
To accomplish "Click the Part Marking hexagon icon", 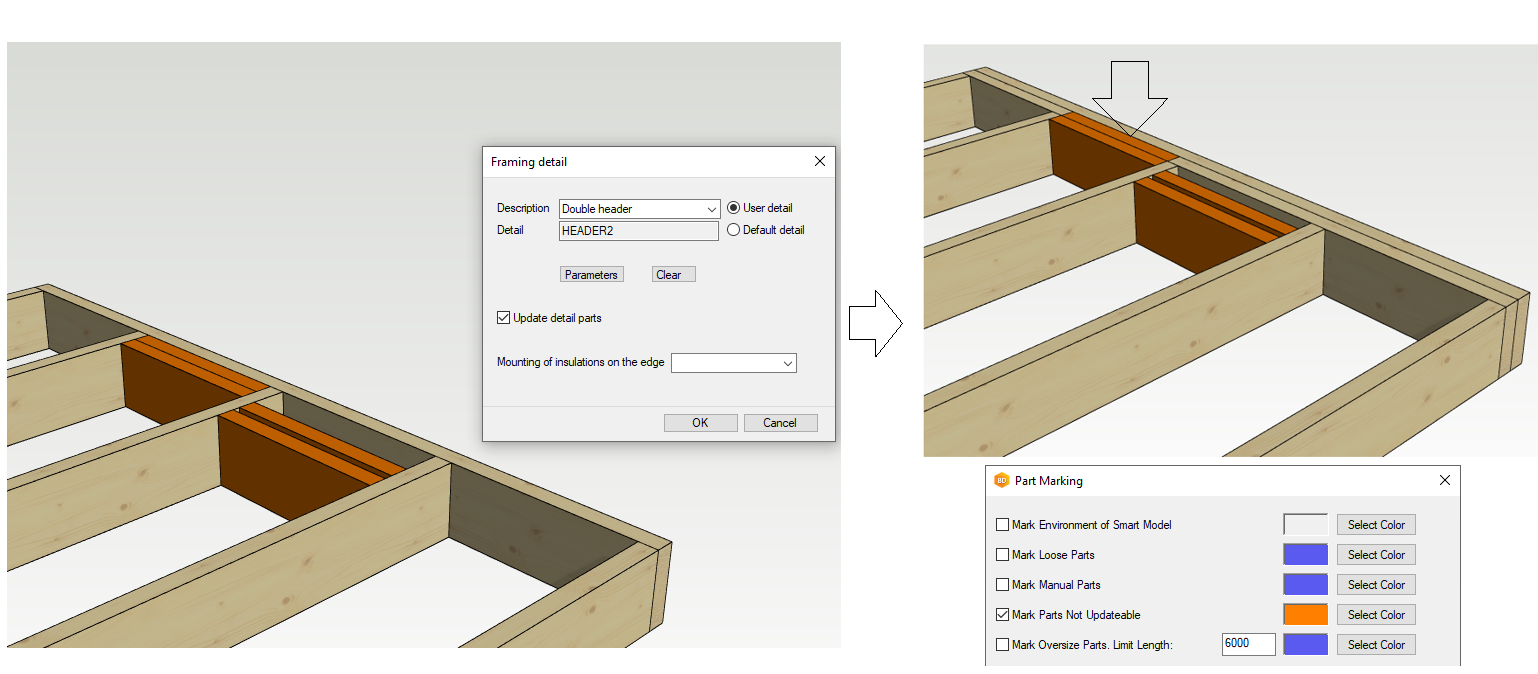I will 1001,481.
